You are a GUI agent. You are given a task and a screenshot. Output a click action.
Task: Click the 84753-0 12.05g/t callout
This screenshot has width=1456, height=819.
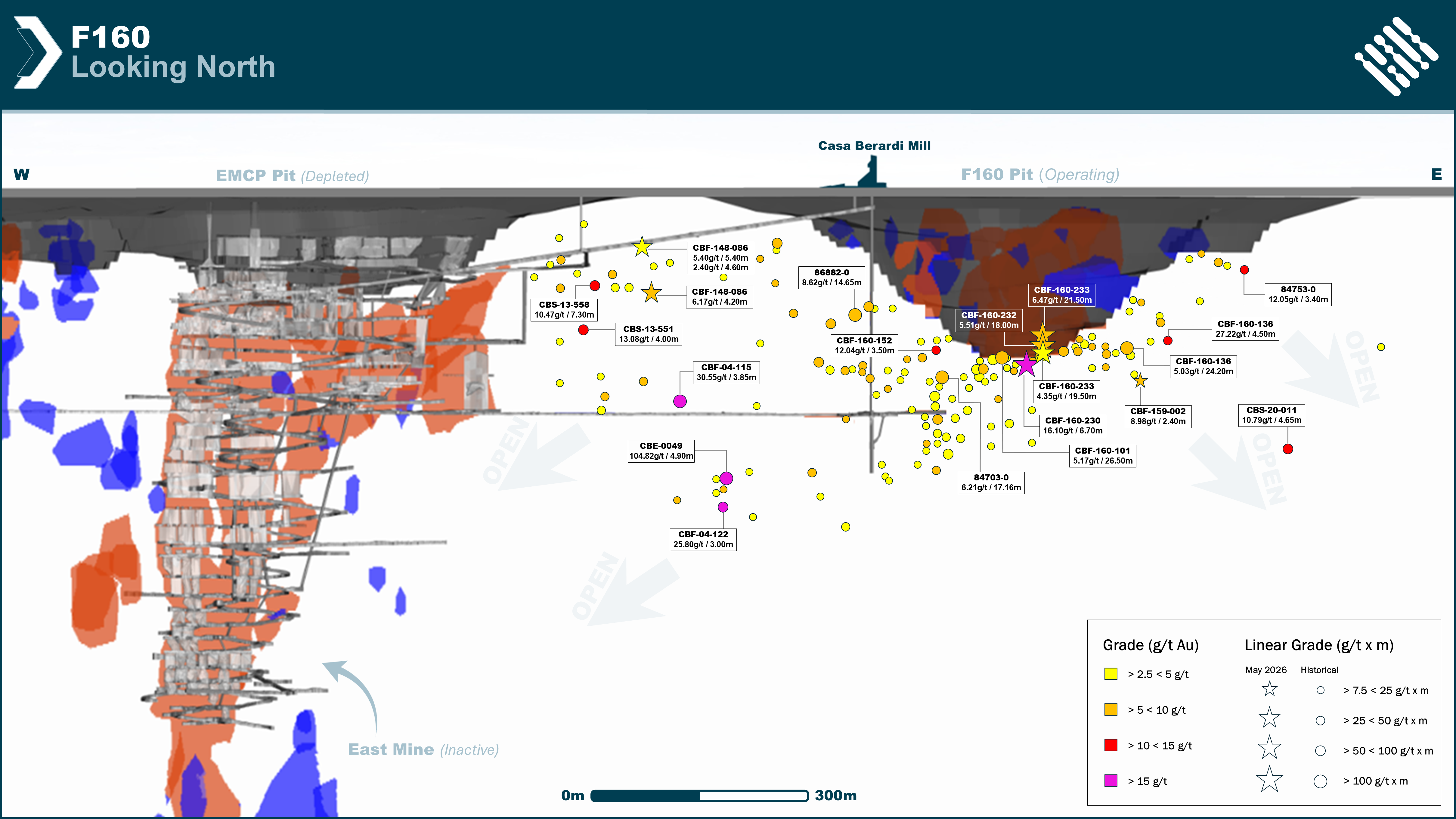coord(1298,294)
